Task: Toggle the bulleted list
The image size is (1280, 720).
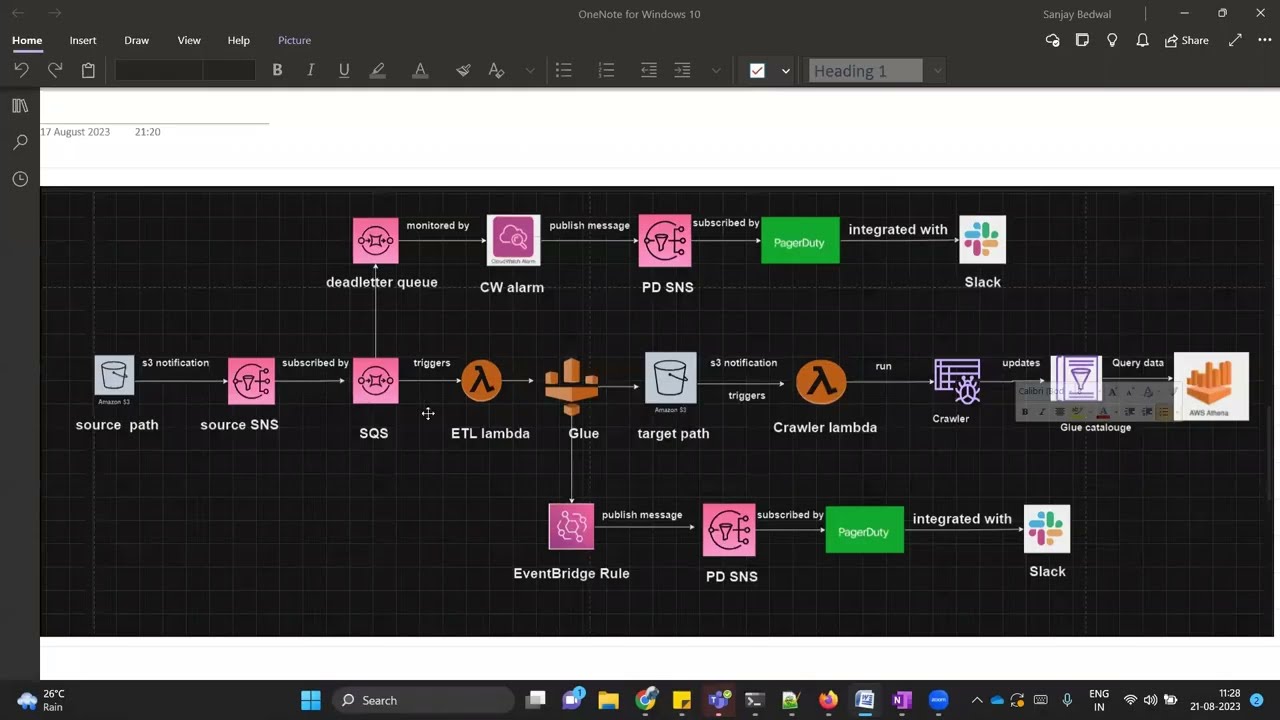Action: click(x=564, y=70)
